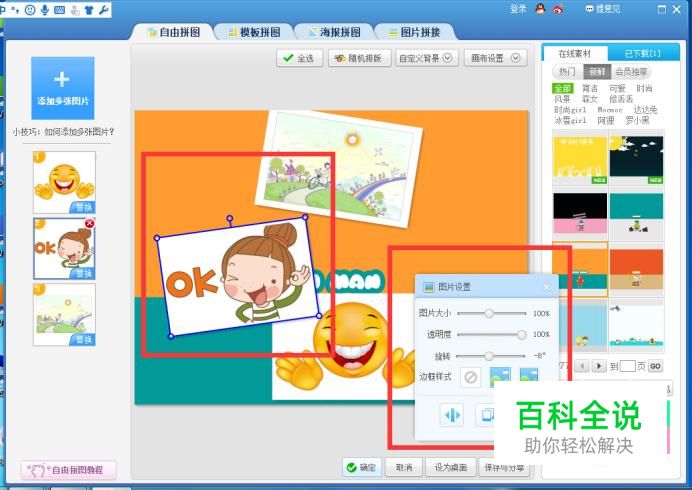Click the punctuation mode icon in input toolbar

pos(15,9)
